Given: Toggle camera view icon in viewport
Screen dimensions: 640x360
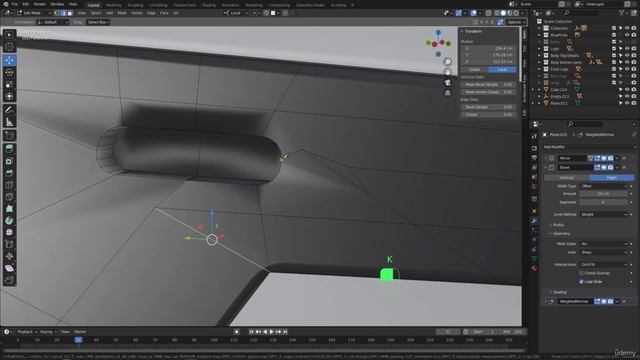Looking at the screenshot, I should 448,82.
